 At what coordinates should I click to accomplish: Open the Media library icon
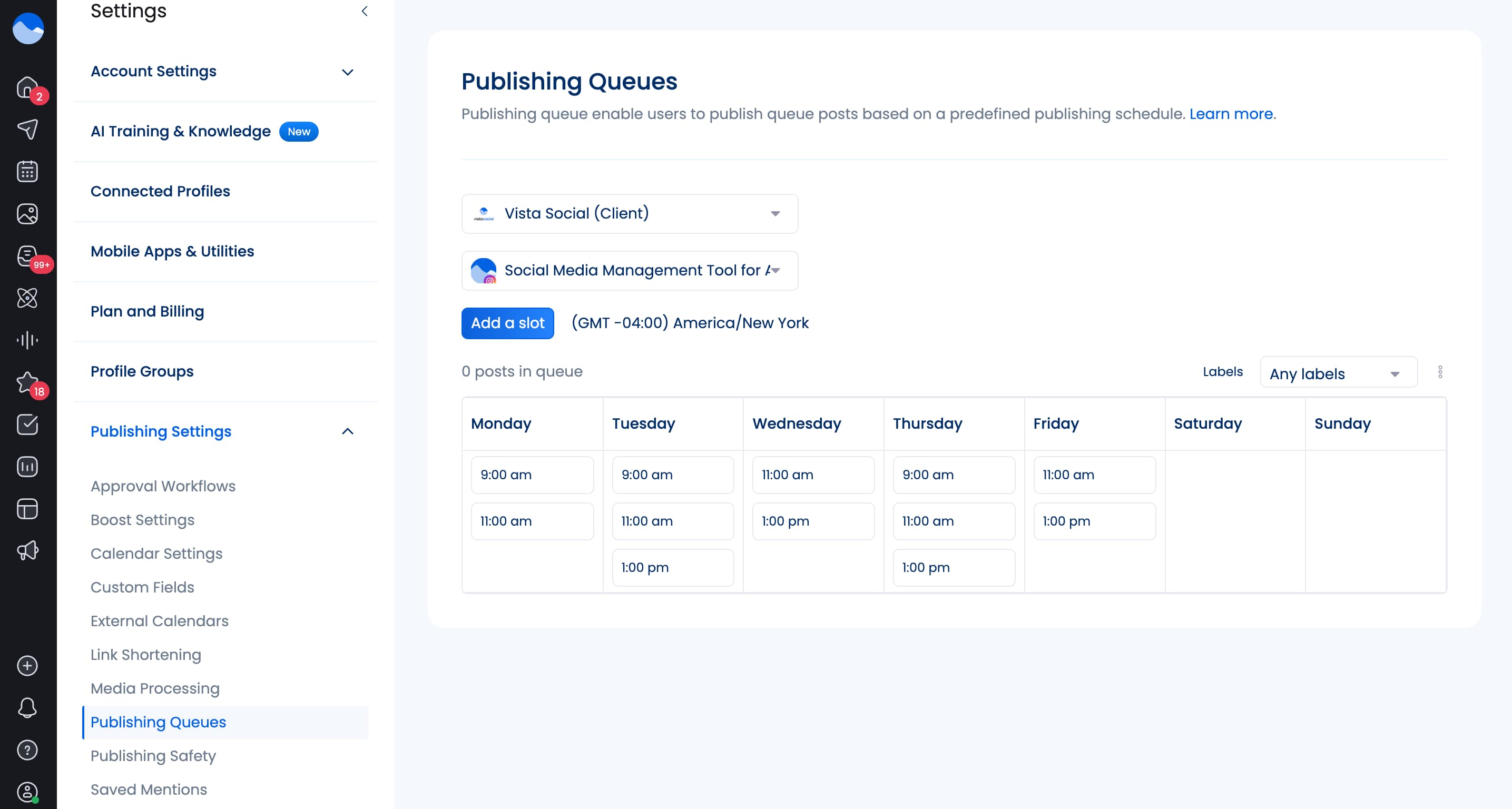(x=27, y=213)
